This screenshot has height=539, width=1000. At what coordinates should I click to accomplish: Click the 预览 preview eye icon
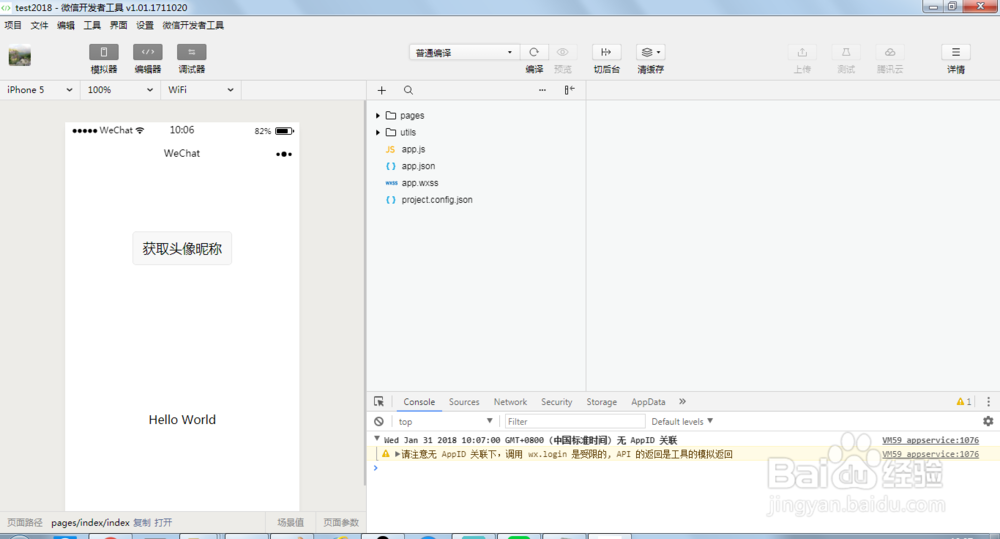click(x=563, y=52)
